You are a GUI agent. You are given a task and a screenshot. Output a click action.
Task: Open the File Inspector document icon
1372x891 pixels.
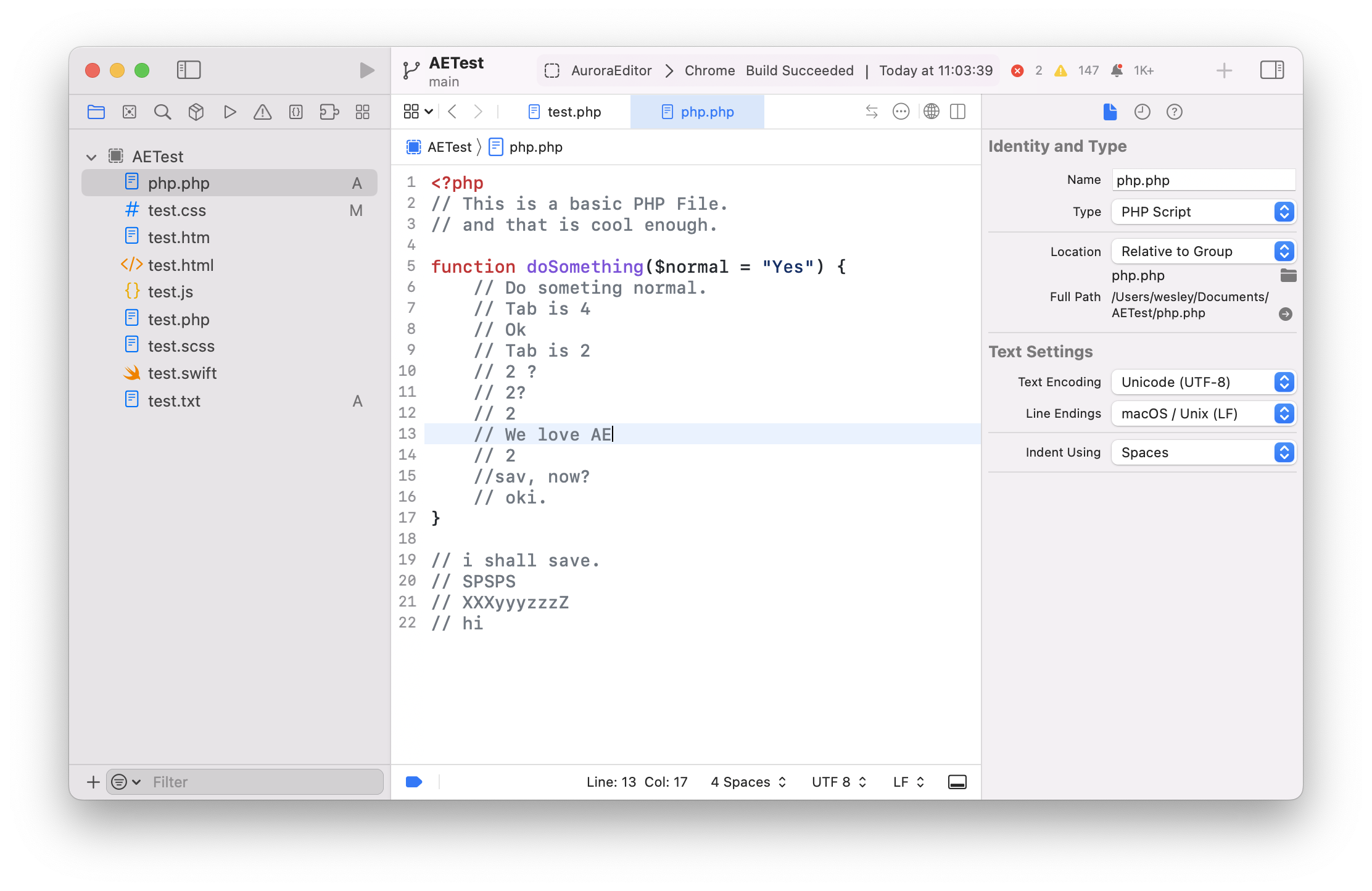(x=1110, y=112)
